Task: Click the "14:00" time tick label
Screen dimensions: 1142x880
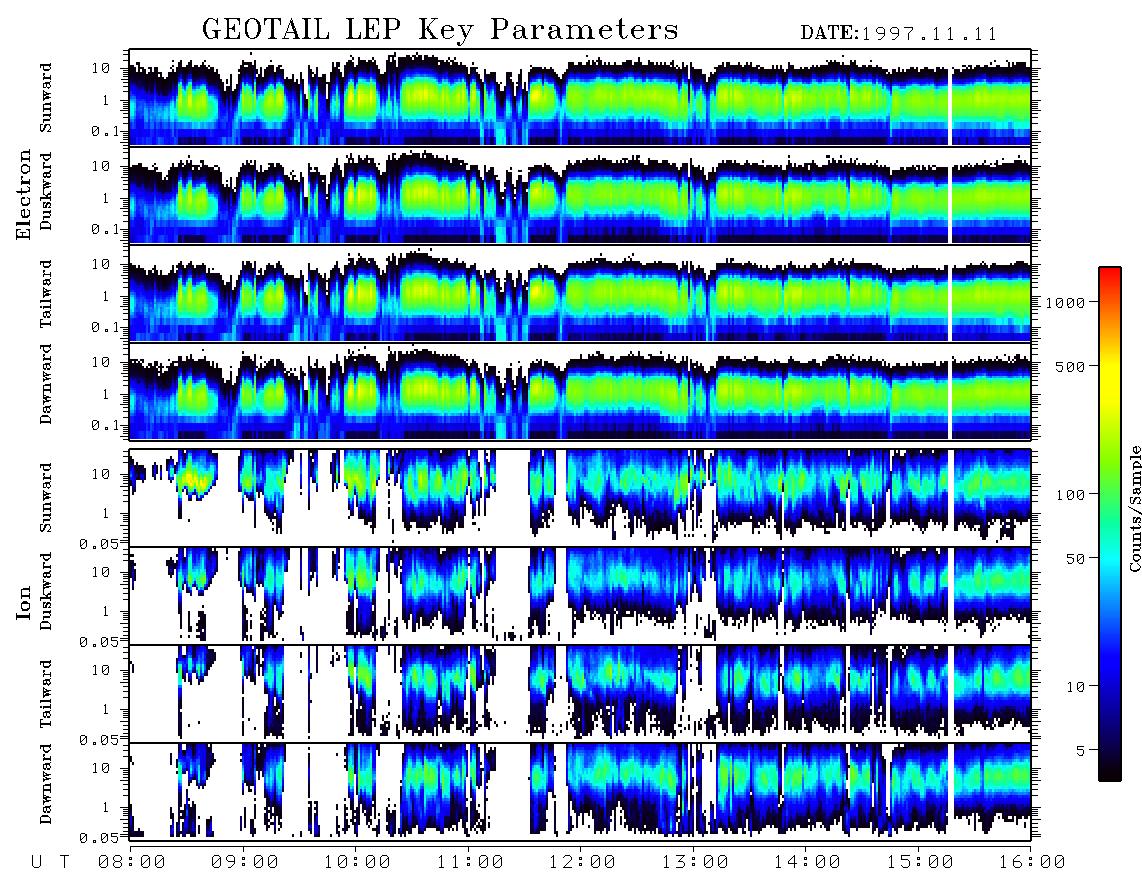Action: coord(808,863)
